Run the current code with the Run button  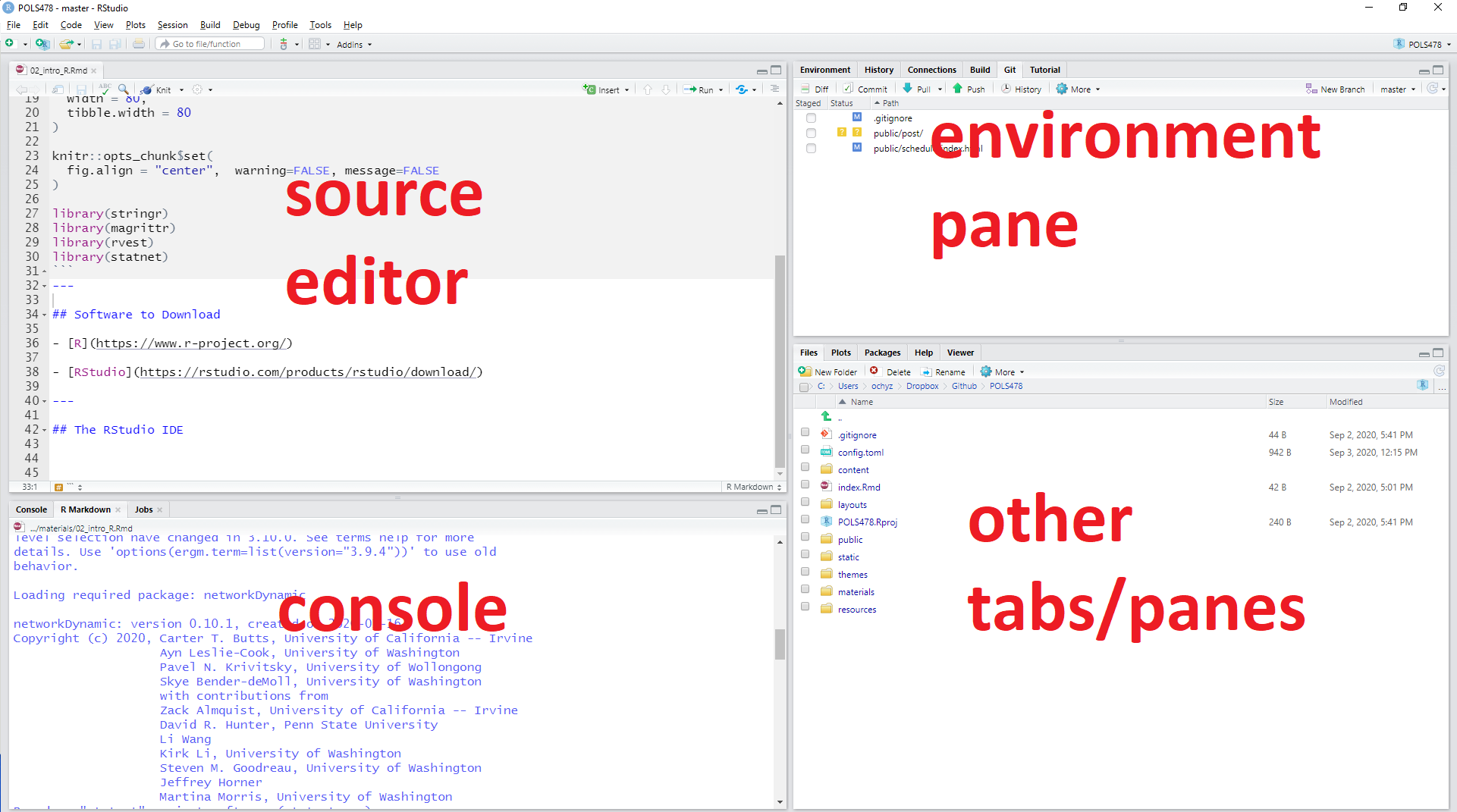coord(699,89)
